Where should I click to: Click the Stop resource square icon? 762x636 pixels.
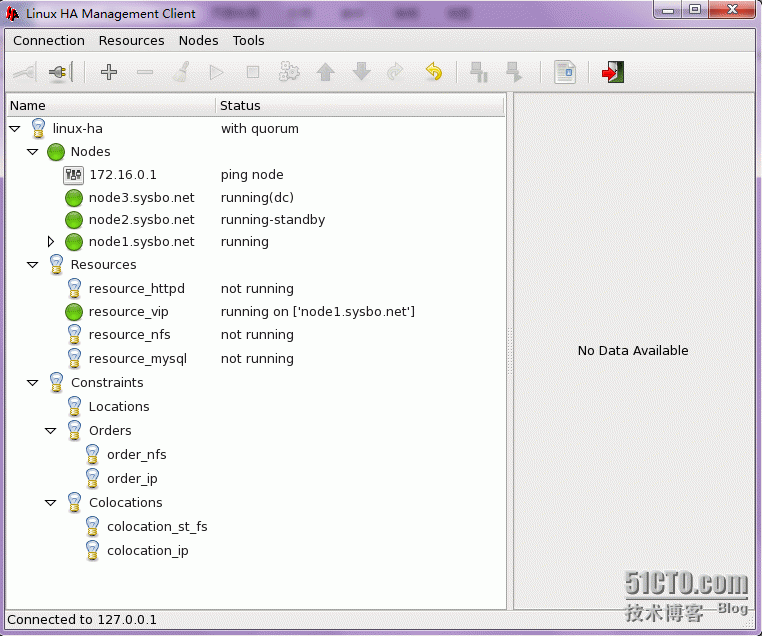[253, 72]
